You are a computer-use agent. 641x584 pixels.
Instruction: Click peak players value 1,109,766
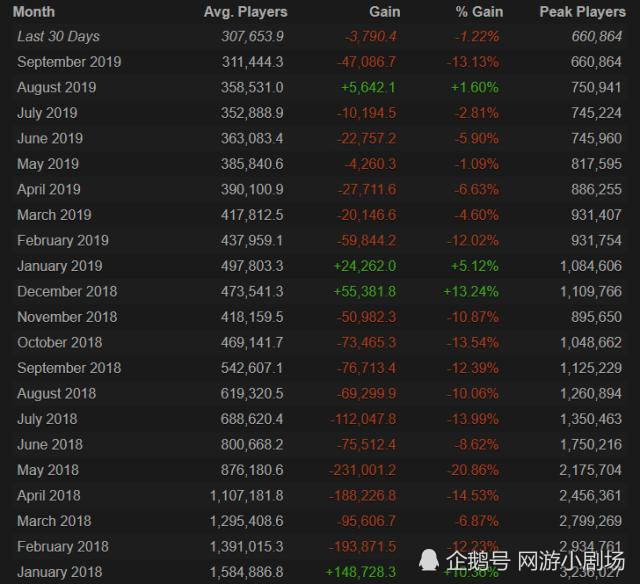tap(591, 291)
